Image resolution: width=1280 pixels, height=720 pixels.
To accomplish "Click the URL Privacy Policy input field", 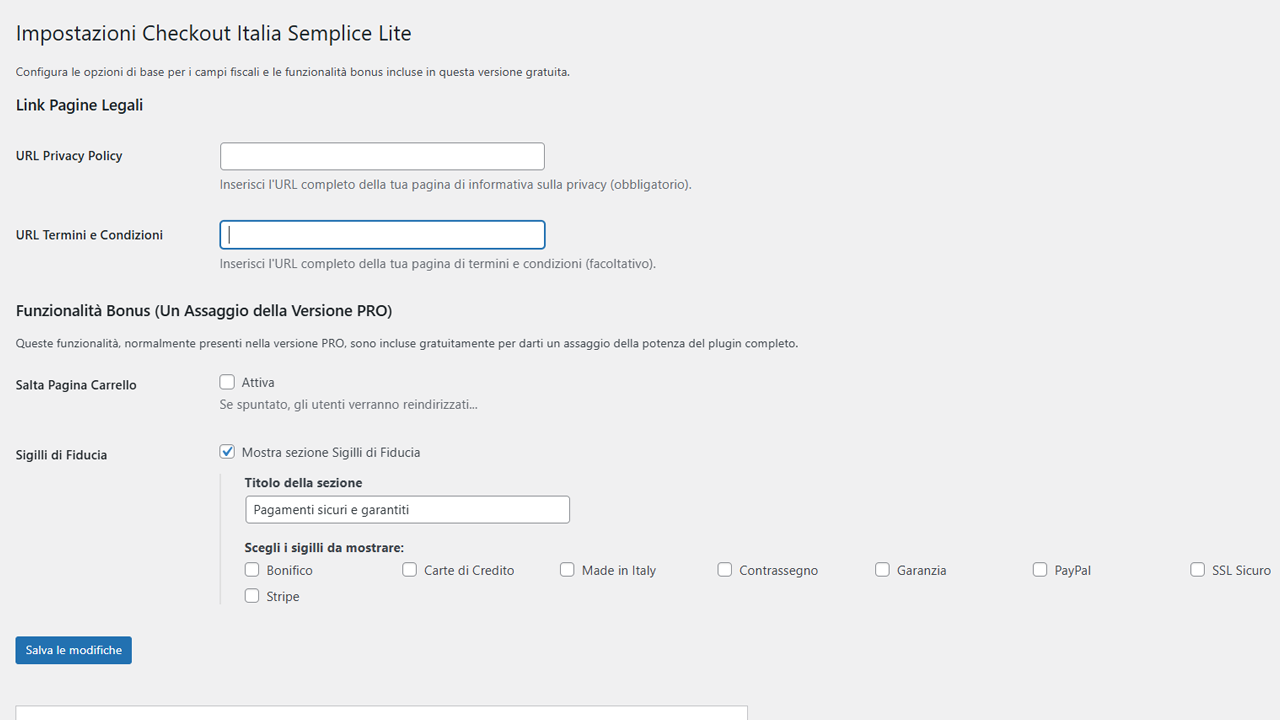I will pos(382,156).
